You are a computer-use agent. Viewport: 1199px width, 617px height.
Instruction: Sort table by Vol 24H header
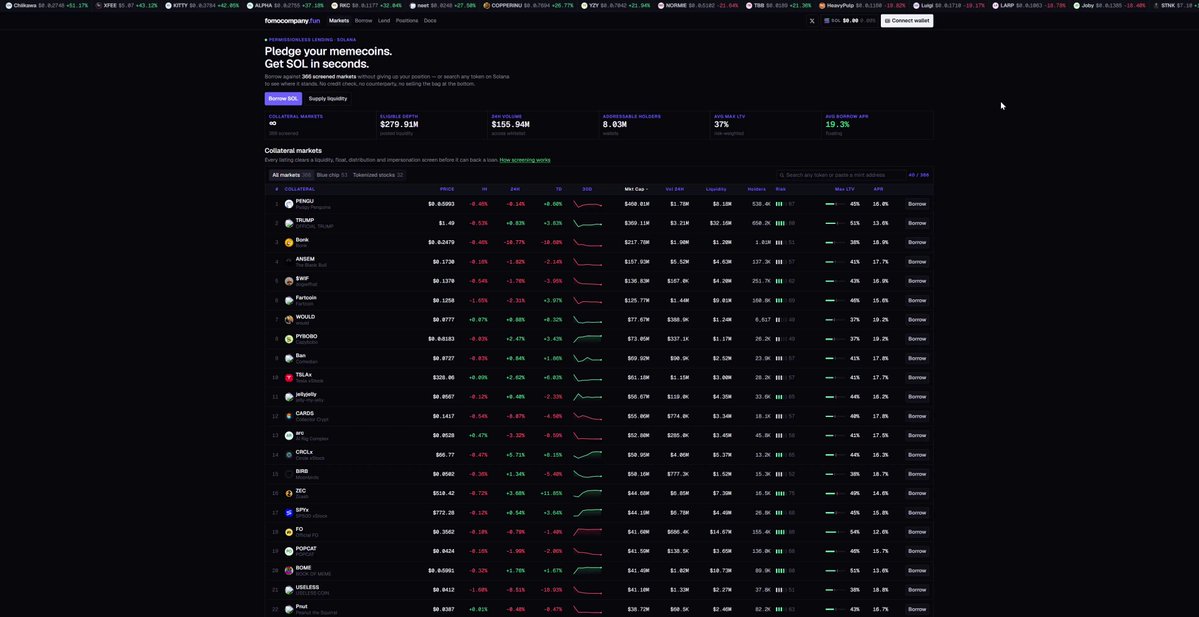pyautogui.click(x=674, y=189)
